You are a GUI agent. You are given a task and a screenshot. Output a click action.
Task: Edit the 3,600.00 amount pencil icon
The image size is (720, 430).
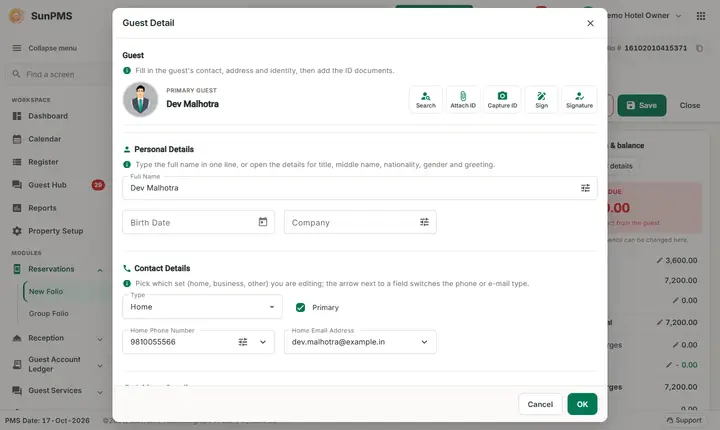[x=659, y=260]
